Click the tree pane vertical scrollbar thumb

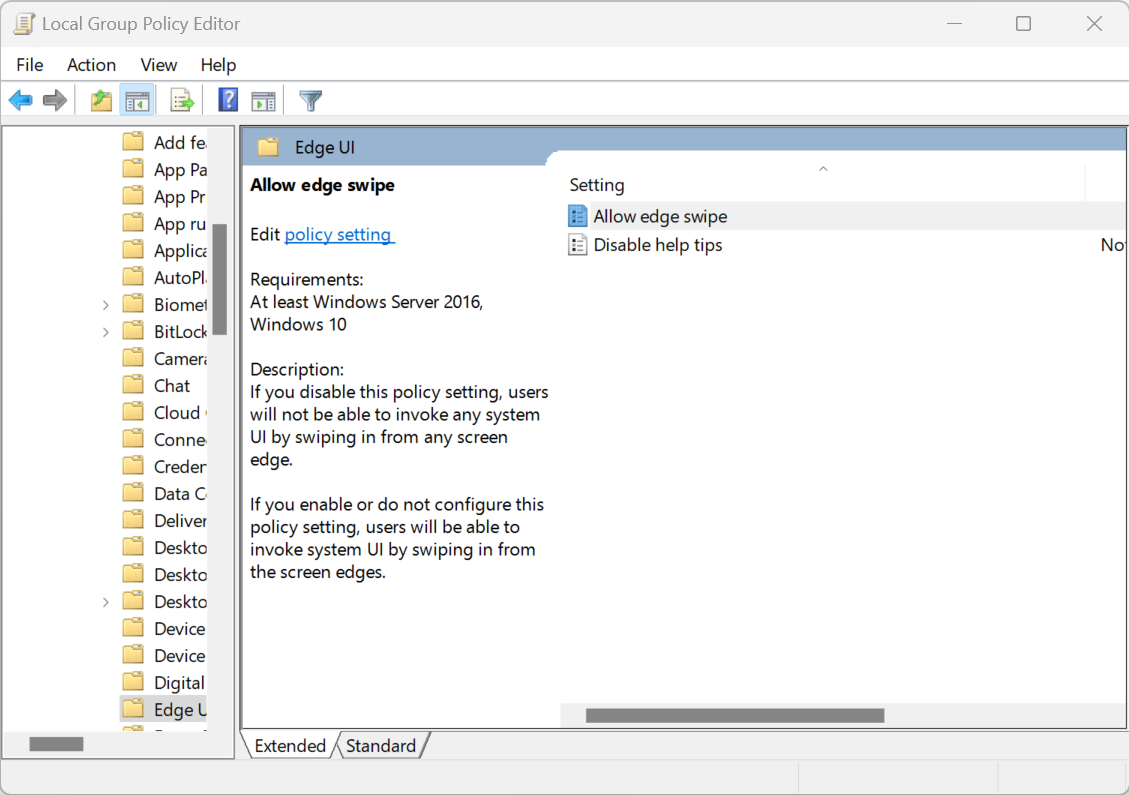[220, 279]
